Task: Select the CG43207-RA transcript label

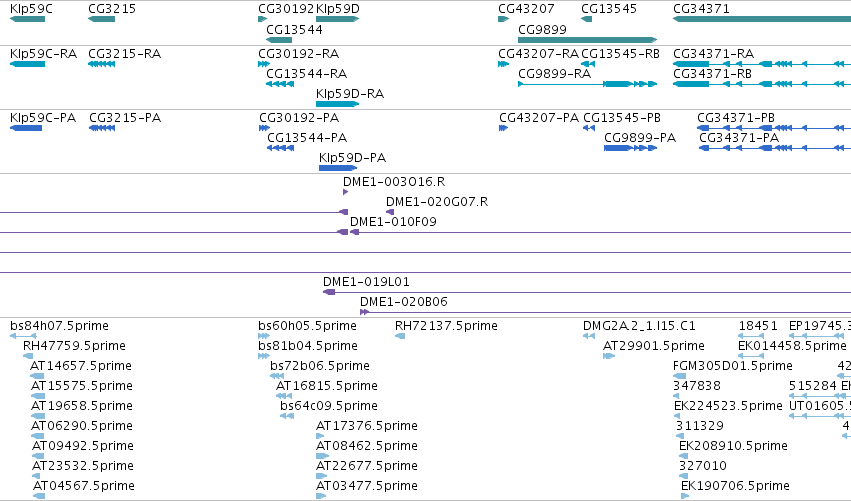Action: (538, 54)
